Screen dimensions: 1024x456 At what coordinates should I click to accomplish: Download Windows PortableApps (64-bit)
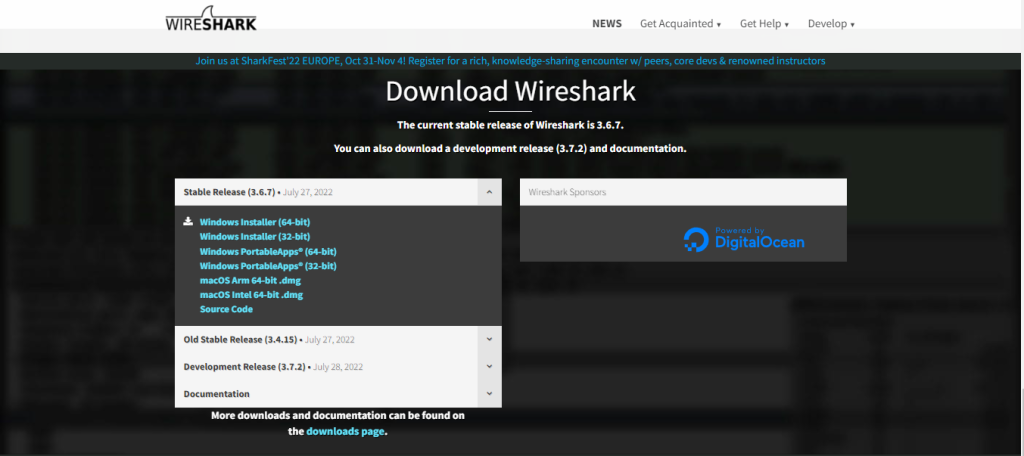(268, 251)
